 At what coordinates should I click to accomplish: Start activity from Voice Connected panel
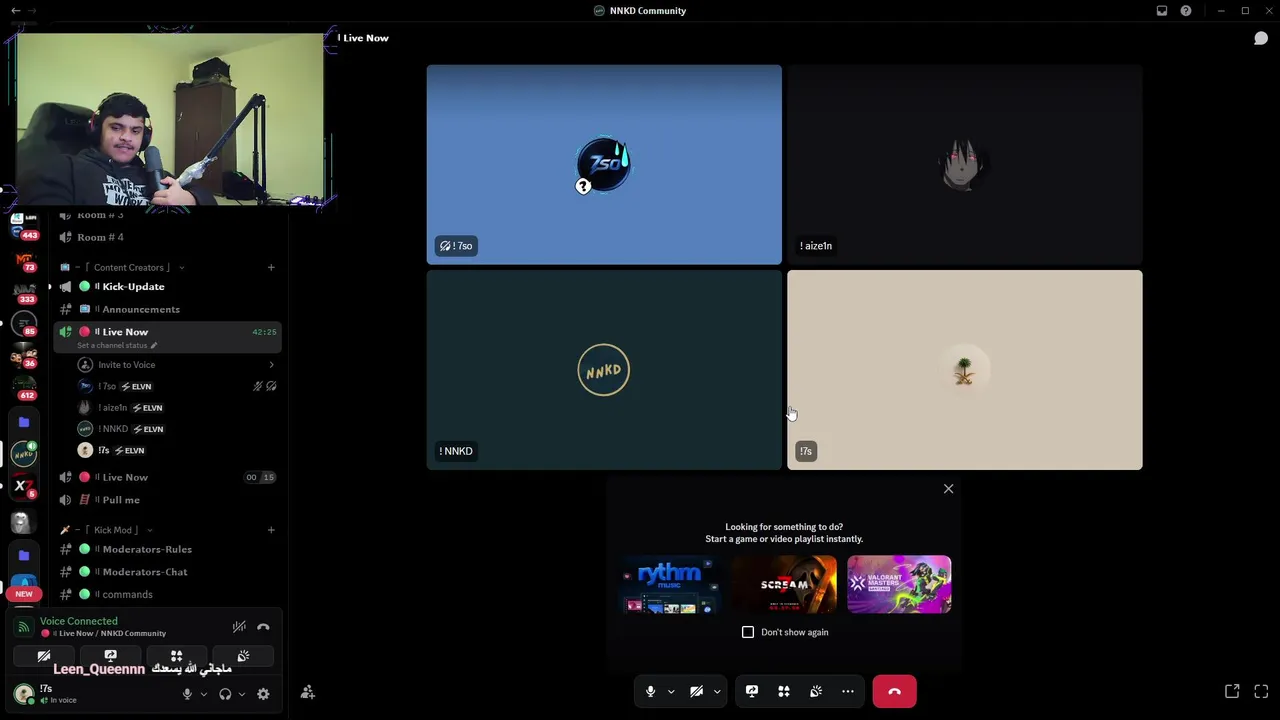[x=176, y=656]
